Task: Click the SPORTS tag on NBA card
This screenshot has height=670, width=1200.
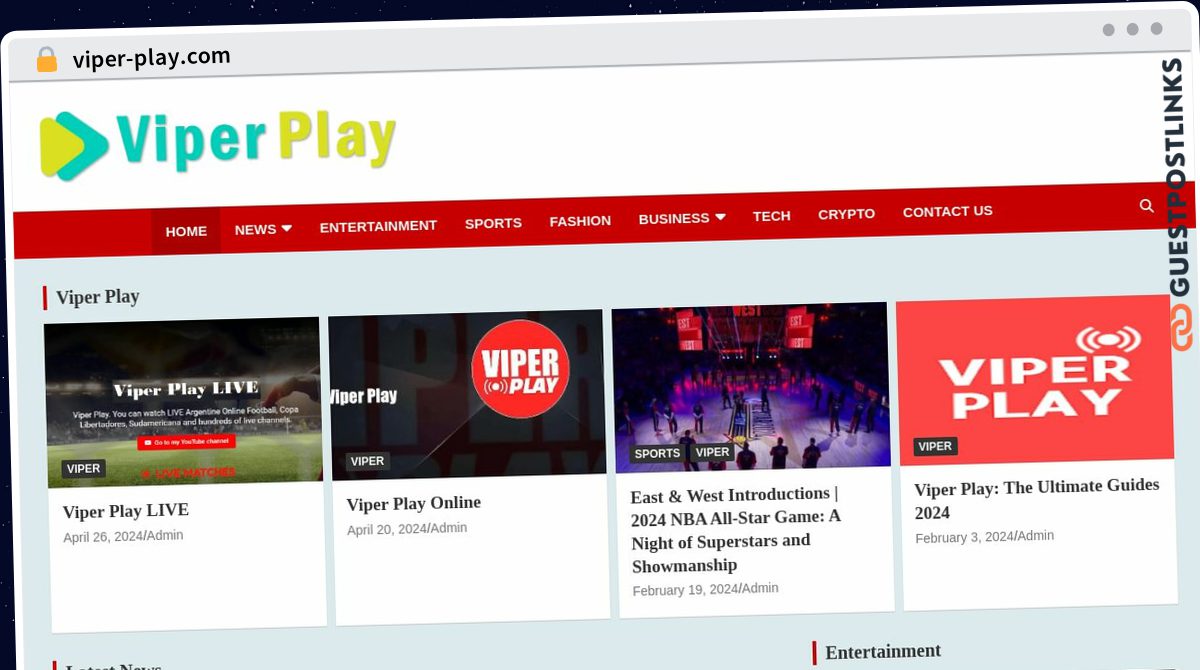Action: (657, 454)
